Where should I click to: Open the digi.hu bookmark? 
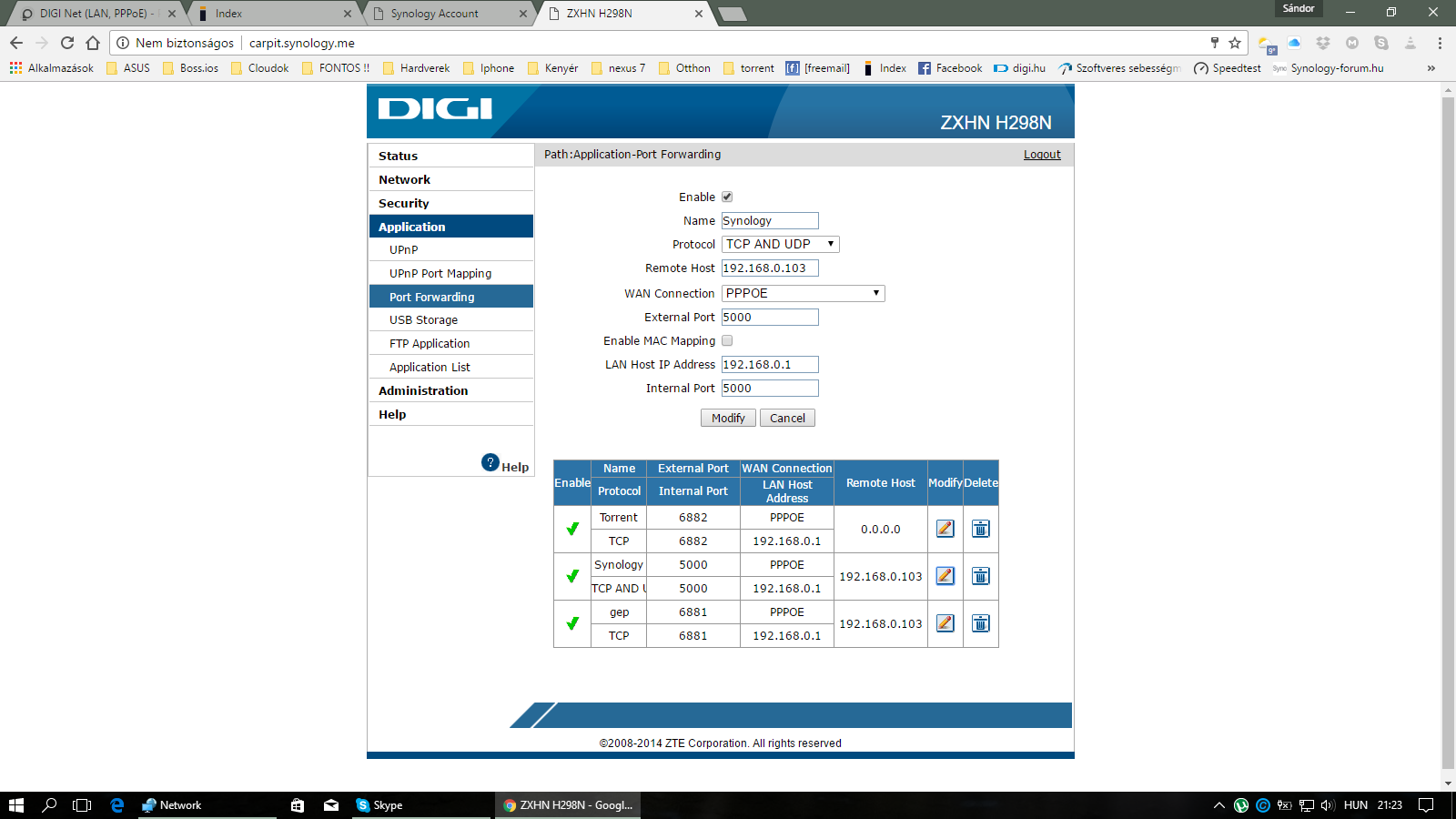tap(1019, 68)
